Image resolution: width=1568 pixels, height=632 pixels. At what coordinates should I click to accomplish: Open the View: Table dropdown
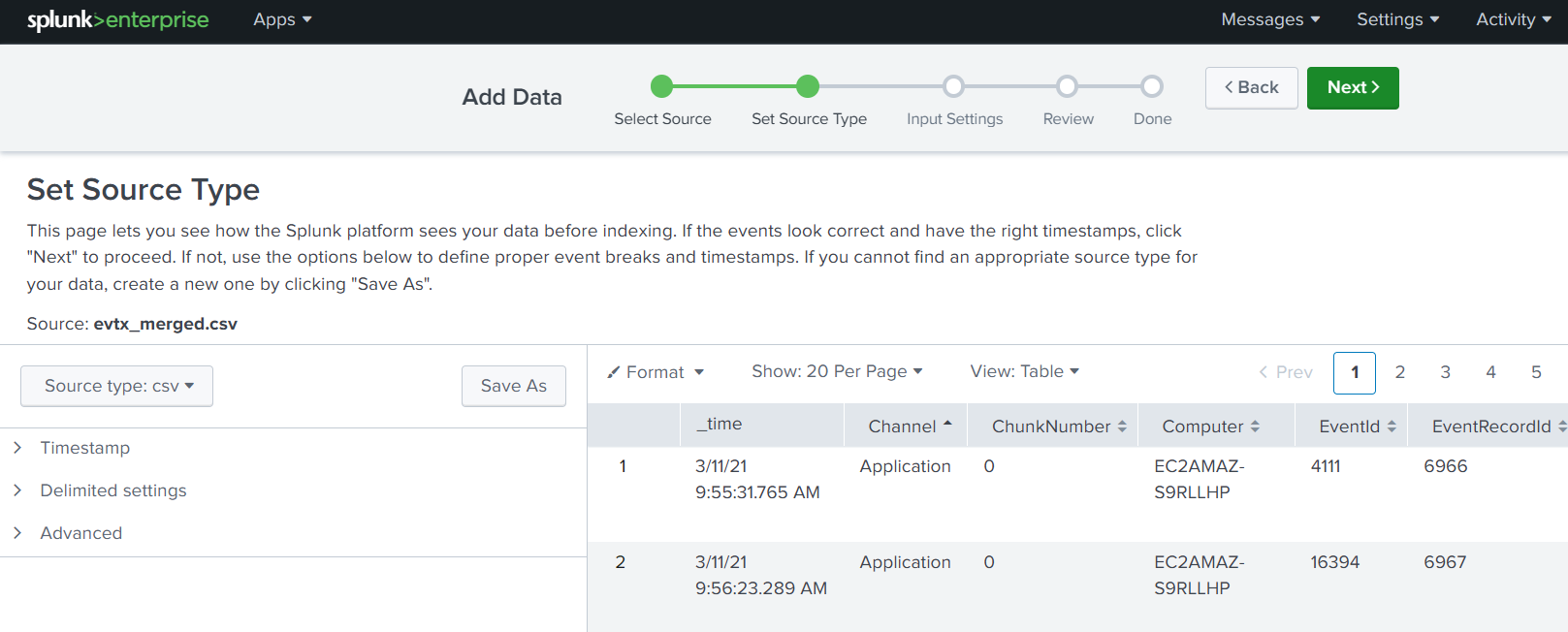pos(1025,371)
